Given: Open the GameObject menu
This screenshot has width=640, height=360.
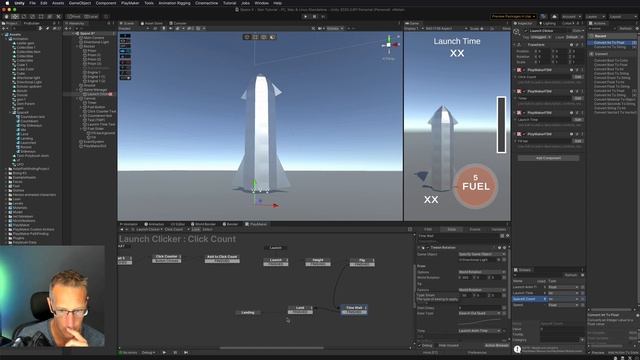Looking at the screenshot, I should pyautogui.click(x=80, y=3).
